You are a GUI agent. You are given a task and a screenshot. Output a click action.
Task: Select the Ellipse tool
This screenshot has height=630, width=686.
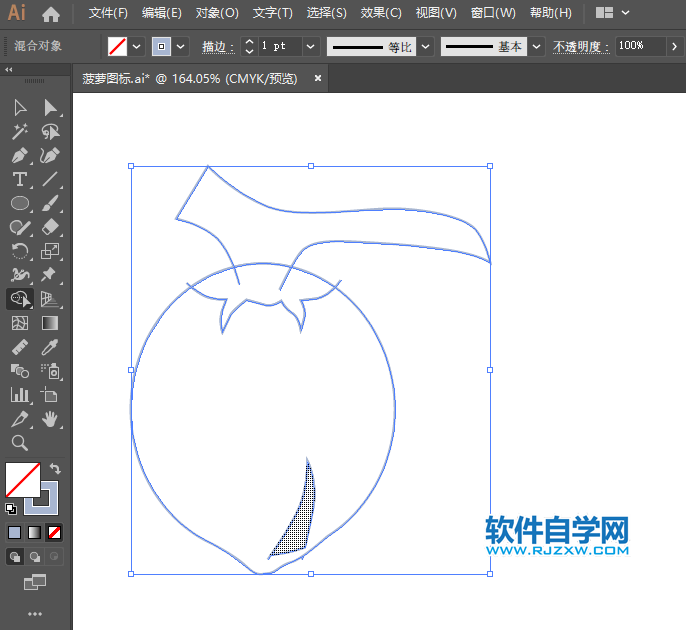tap(20, 203)
